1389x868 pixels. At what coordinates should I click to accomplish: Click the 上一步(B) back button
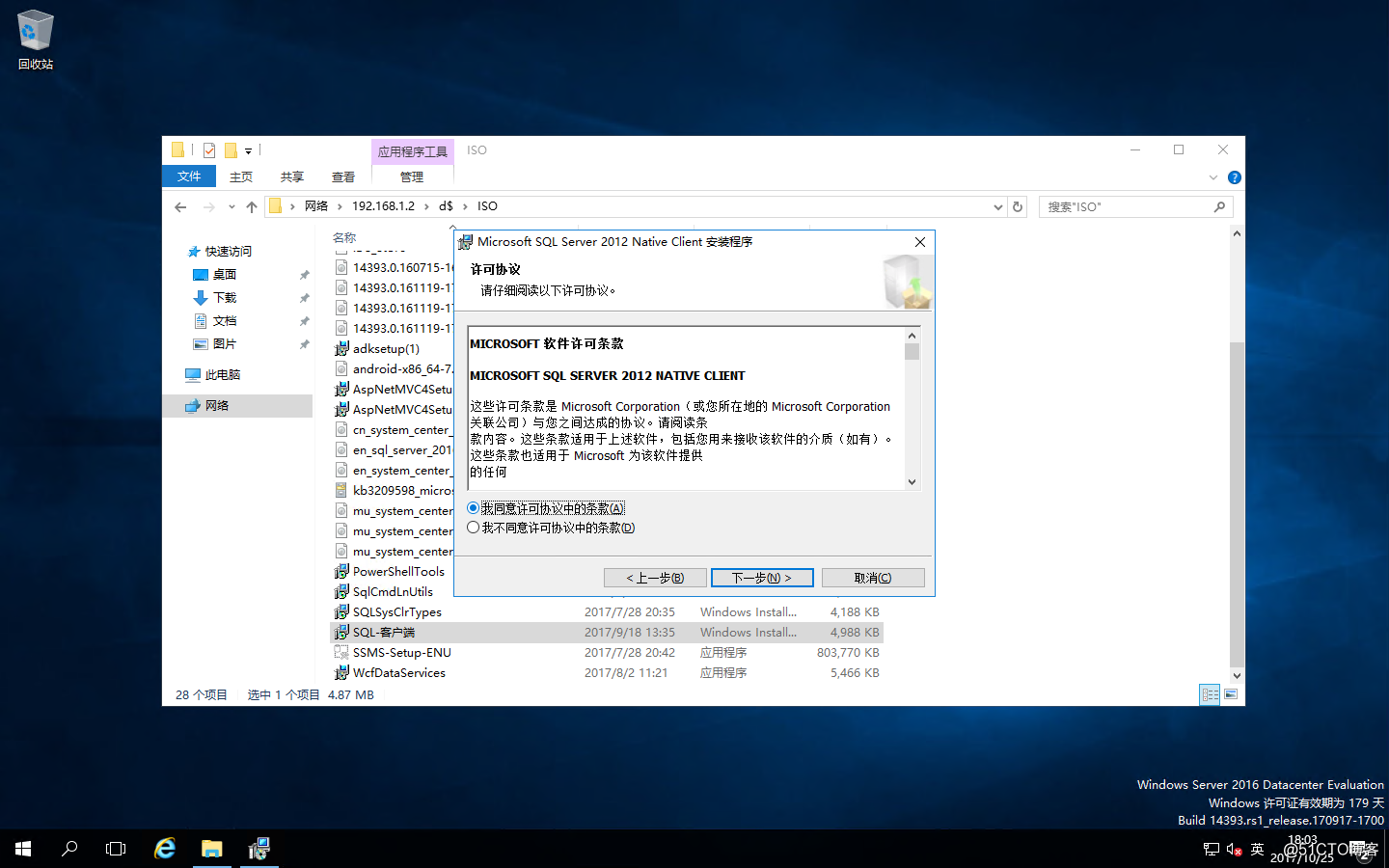(x=655, y=578)
